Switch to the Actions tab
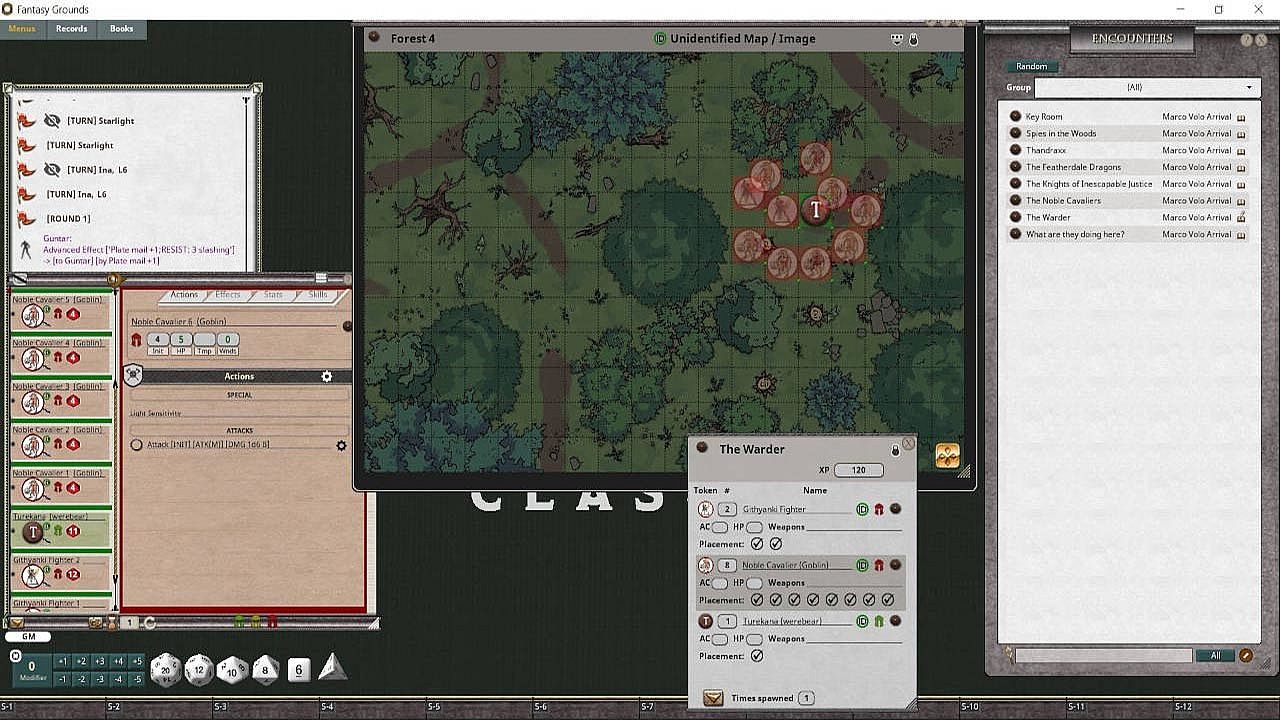Image resolution: width=1280 pixels, height=720 pixels. point(184,295)
